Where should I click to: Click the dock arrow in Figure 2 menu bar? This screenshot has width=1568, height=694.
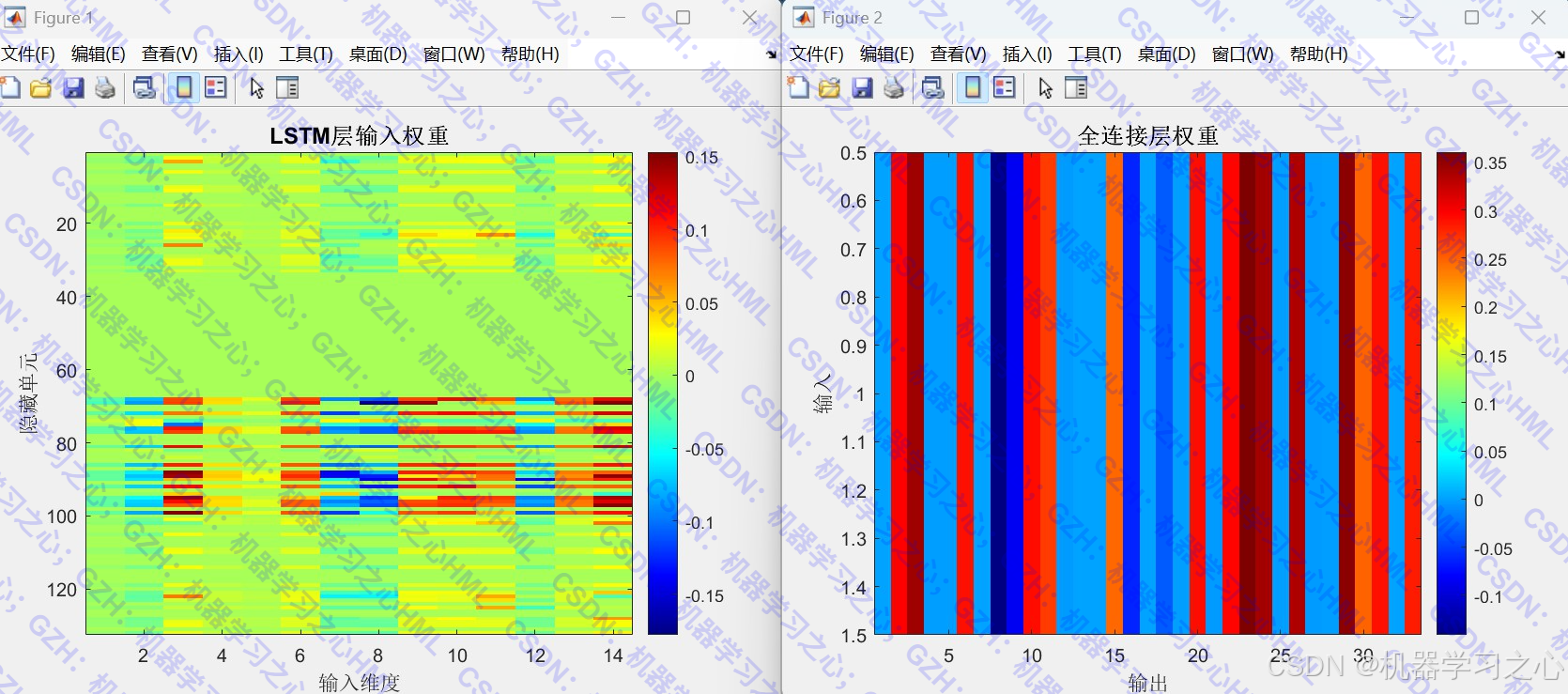coord(1560,54)
